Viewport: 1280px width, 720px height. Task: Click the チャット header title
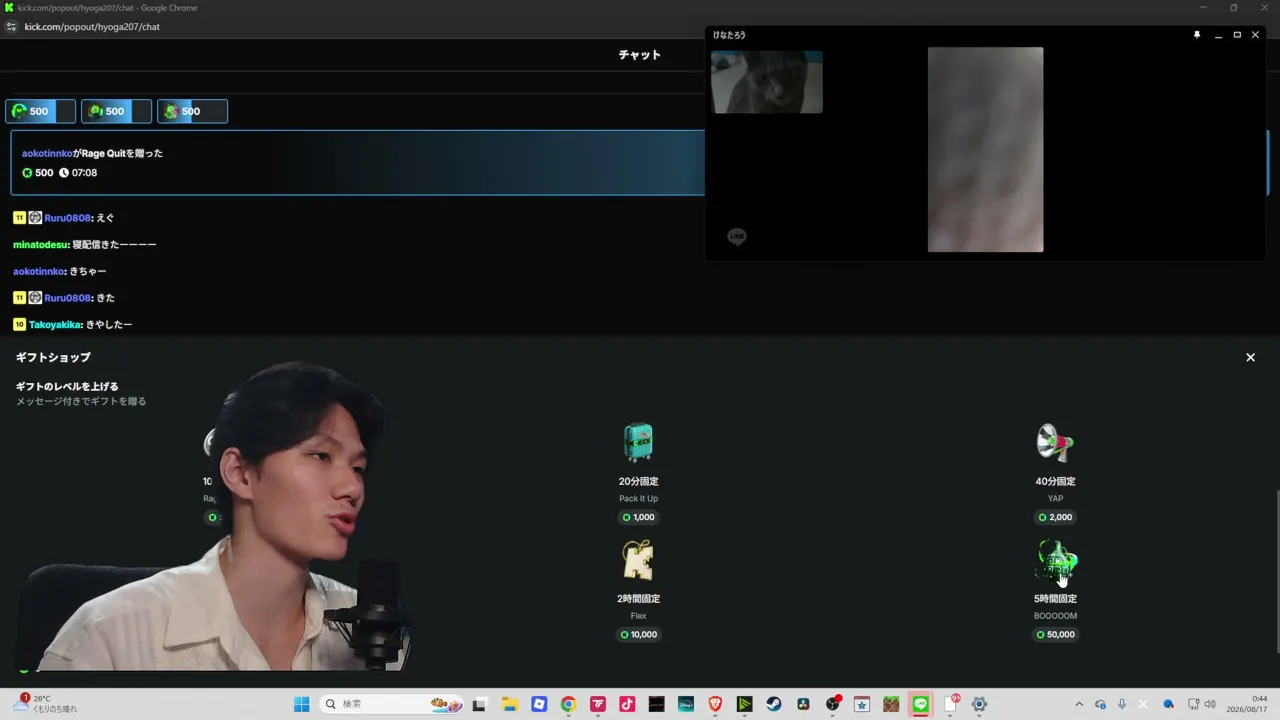pyautogui.click(x=640, y=55)
